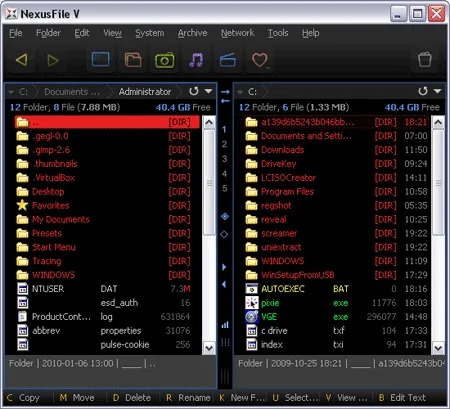
Task: Select pixie exe file in right panel
Action: [337, 303]
